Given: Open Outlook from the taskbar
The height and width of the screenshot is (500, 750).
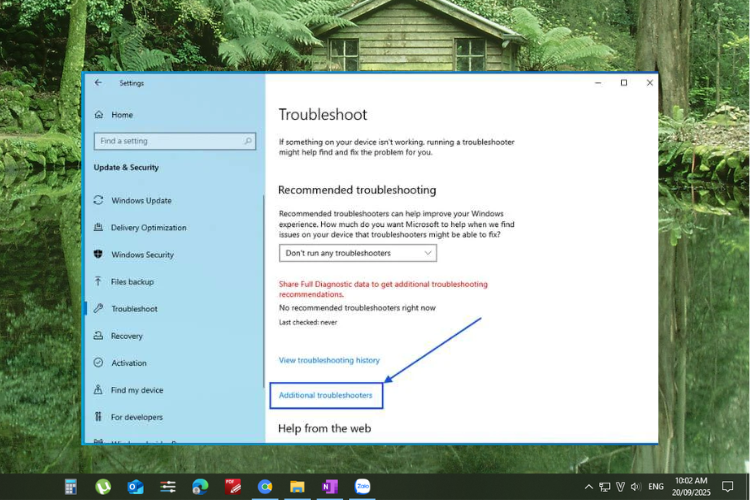Looking at the screenshot, I should (x=135, y=487).
